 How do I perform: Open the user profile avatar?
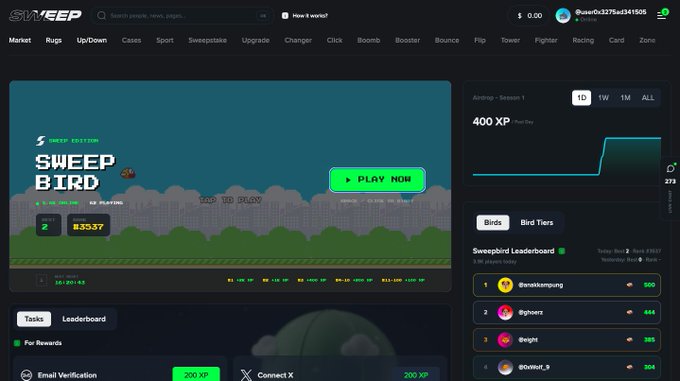pyautogui.click(x=563, y=16)
